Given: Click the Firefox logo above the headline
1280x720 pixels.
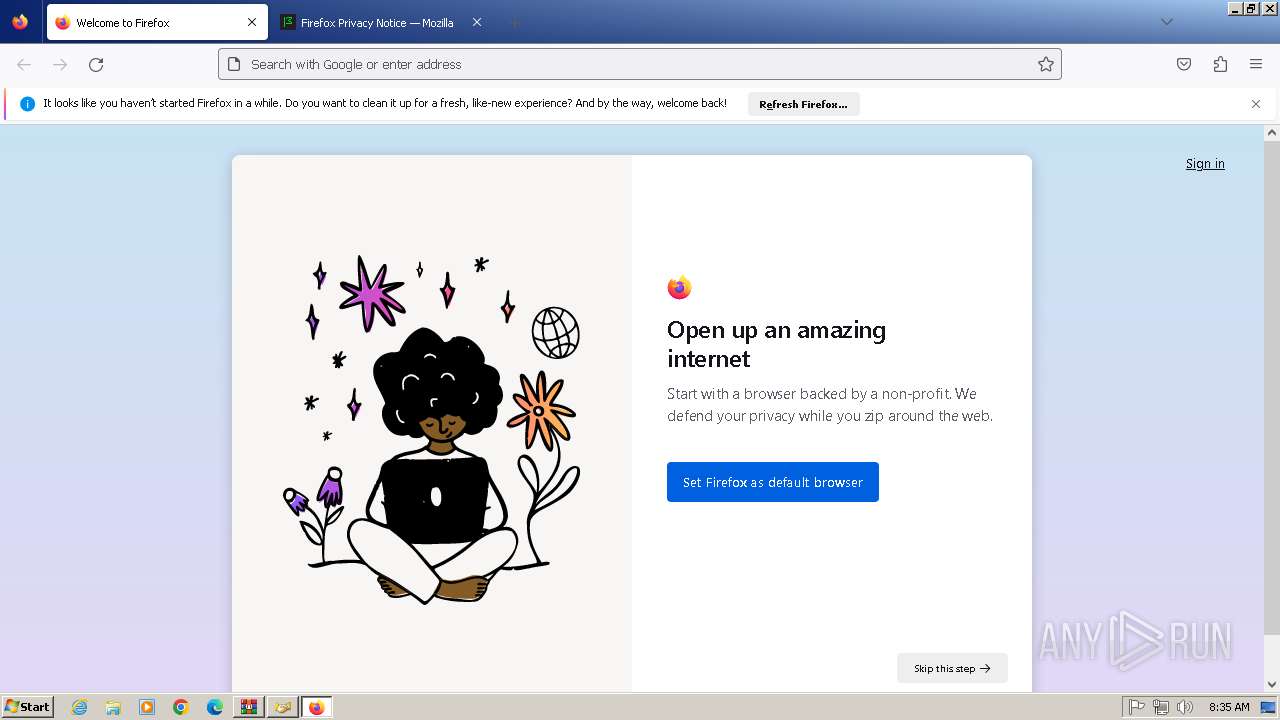Looking at the screenshot, I should [x=680, y=287].
